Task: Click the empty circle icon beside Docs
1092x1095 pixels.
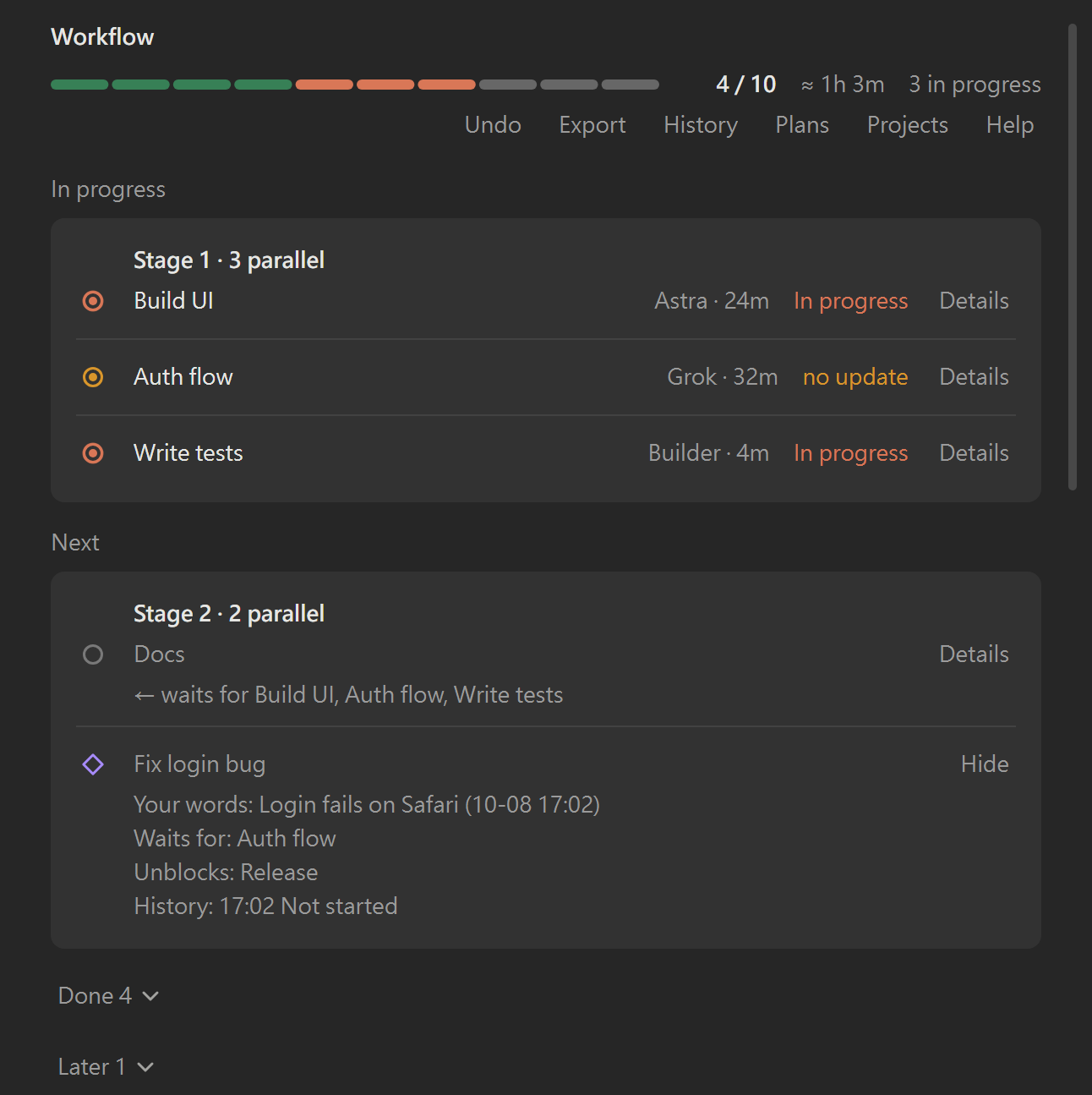Action: tap(93, 654)
